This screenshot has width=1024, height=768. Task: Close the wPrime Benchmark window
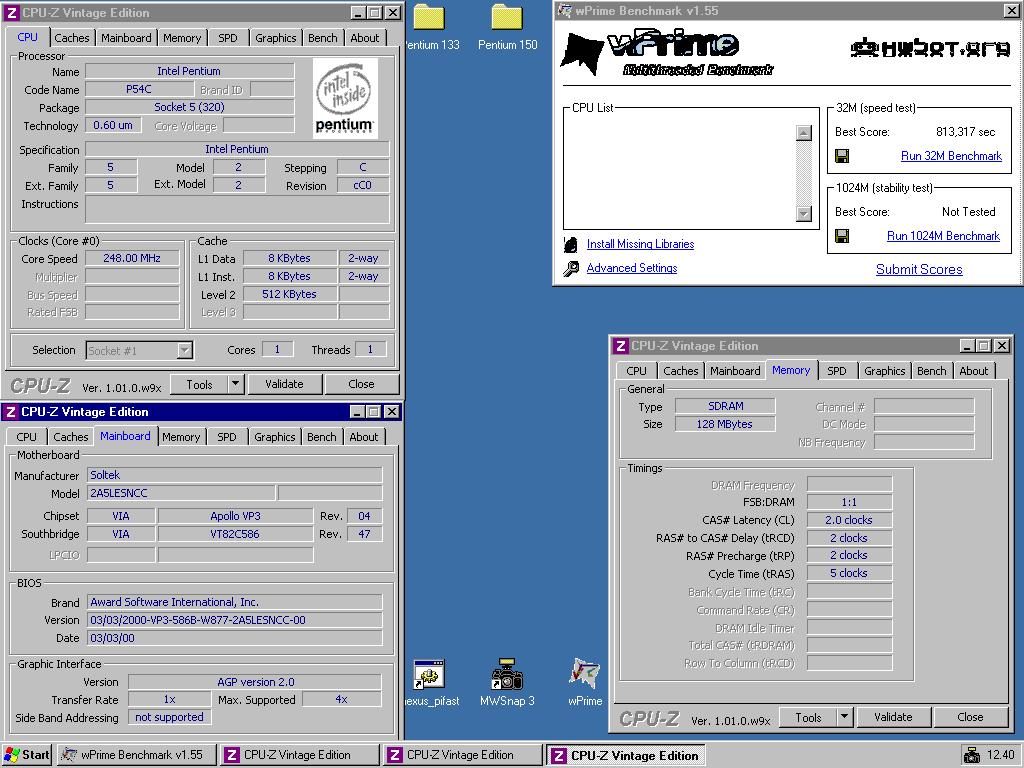1010,10
